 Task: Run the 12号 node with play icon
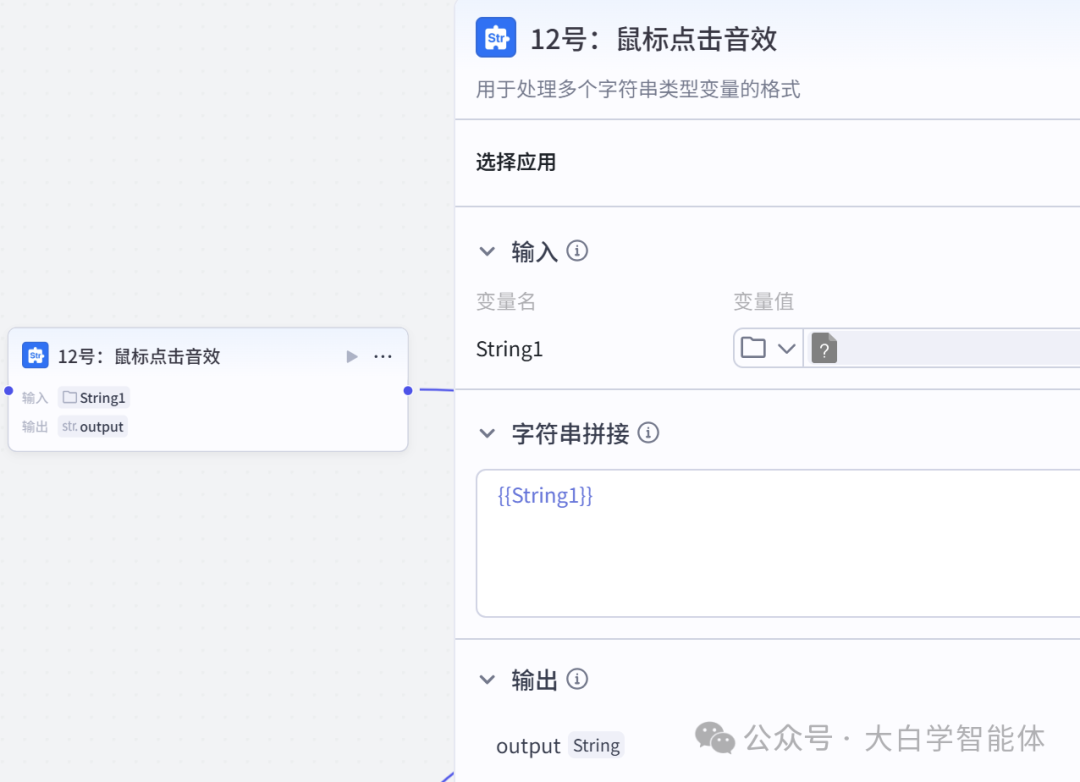pyautogui.click(x=352, y=356)
